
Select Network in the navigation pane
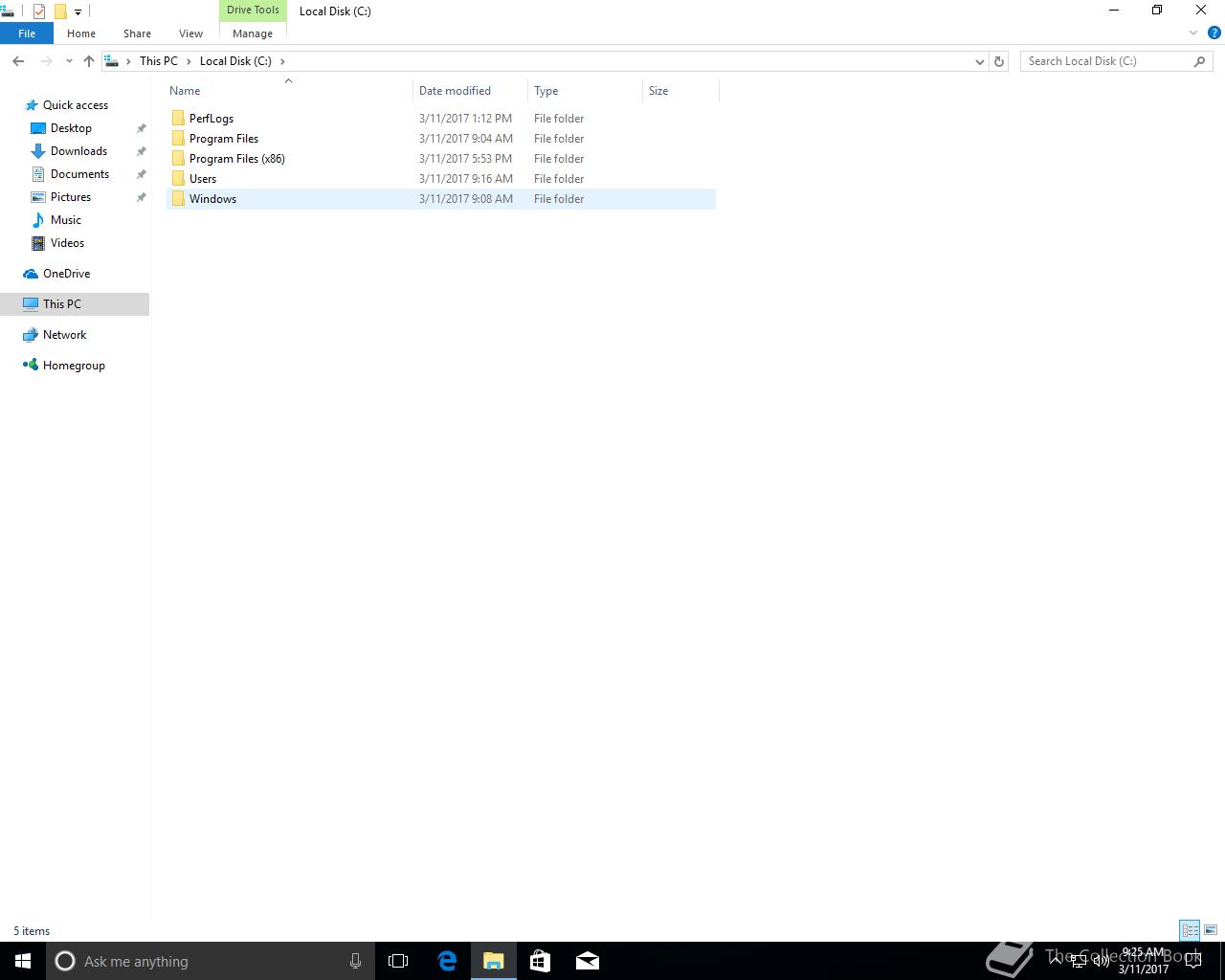(64, 335)
